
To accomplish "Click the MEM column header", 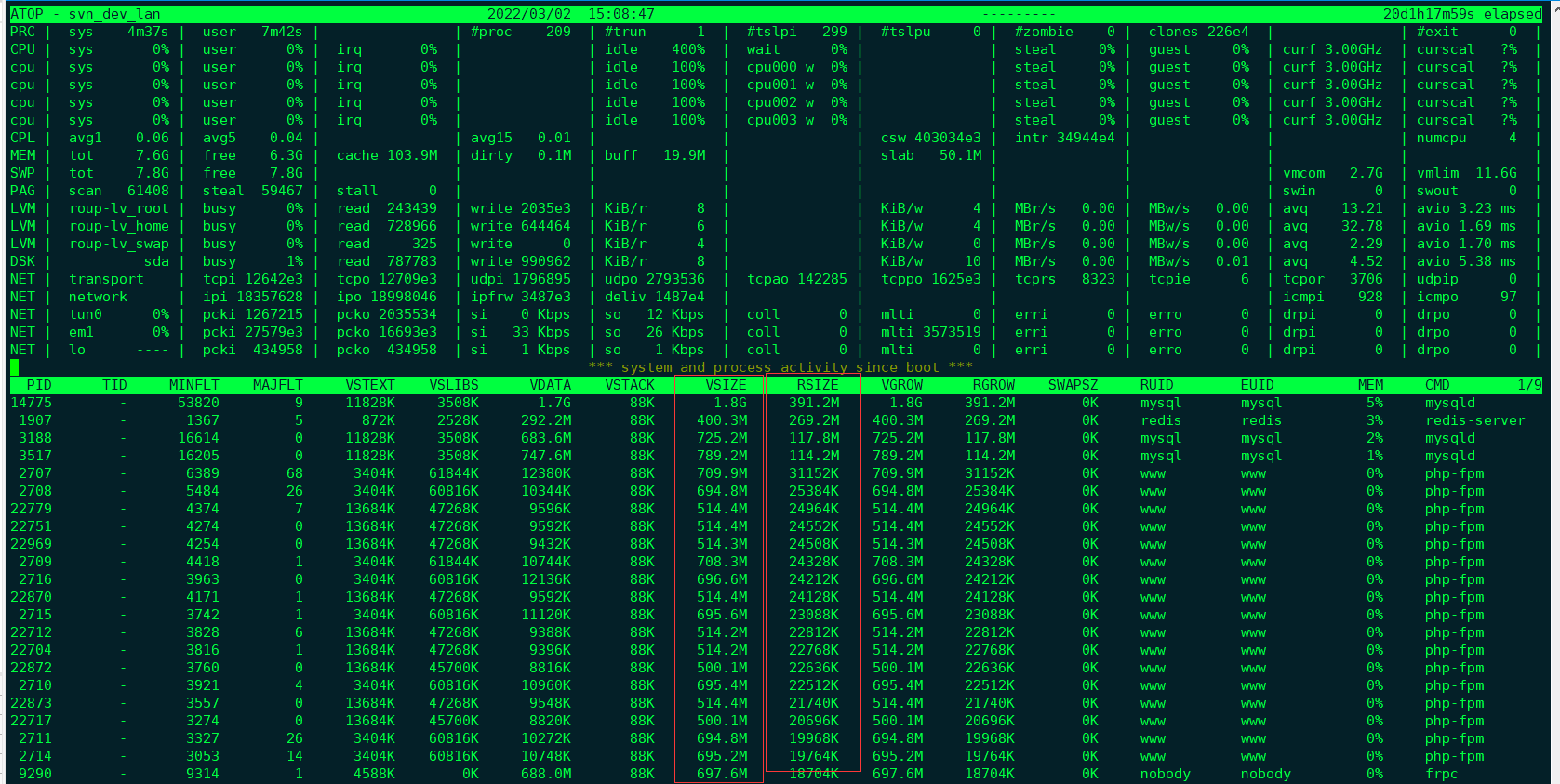I will click(x=1371, y=385).
